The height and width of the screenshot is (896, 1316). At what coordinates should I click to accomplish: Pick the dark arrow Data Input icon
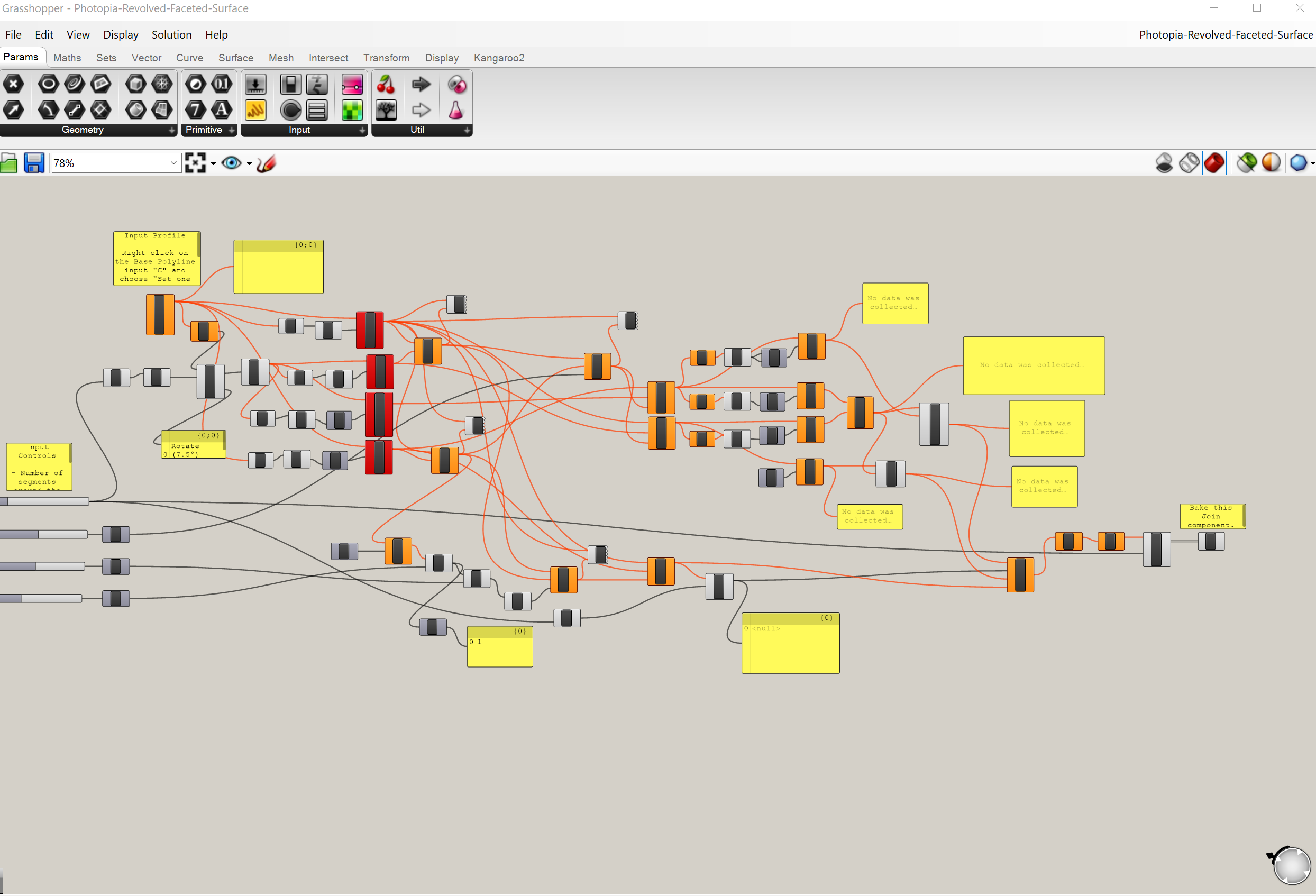click(x=422, y=85)
